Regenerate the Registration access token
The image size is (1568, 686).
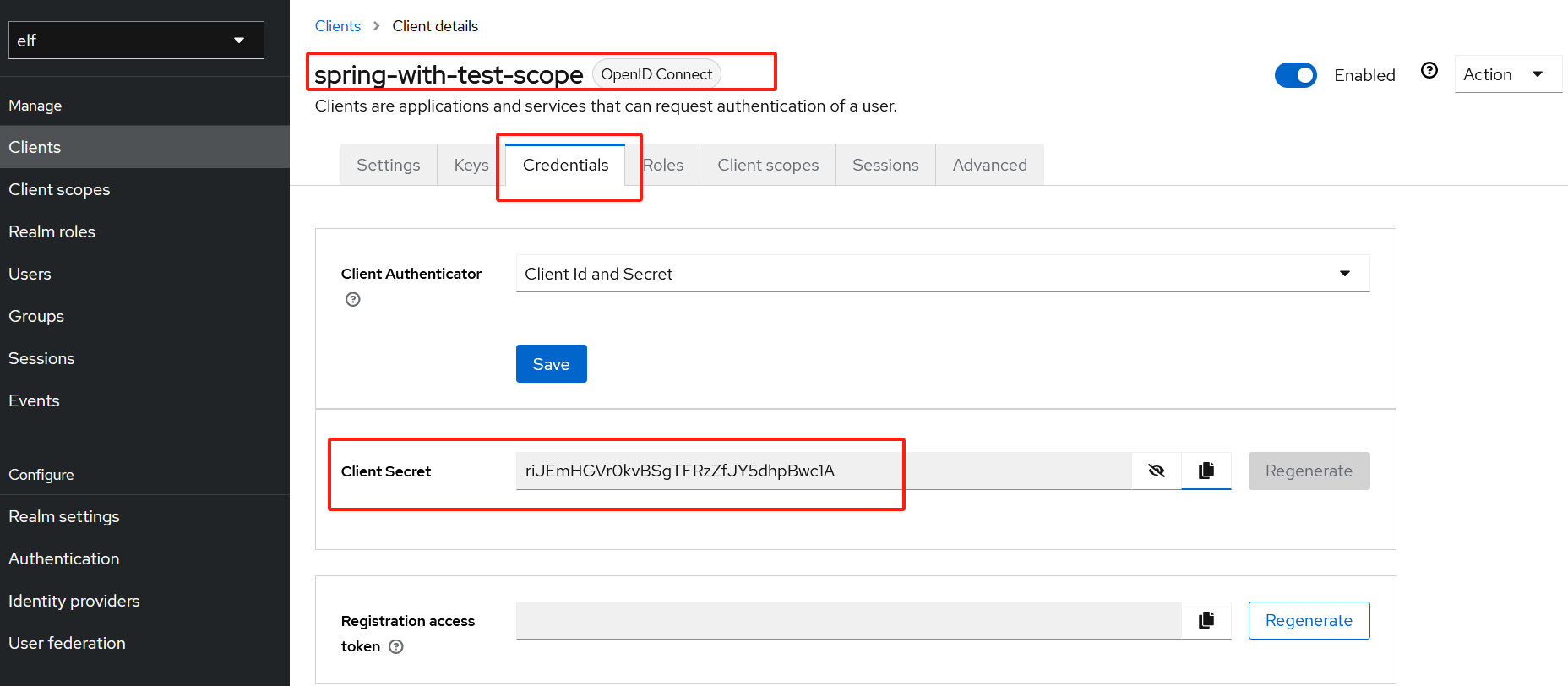[1309, 620]
